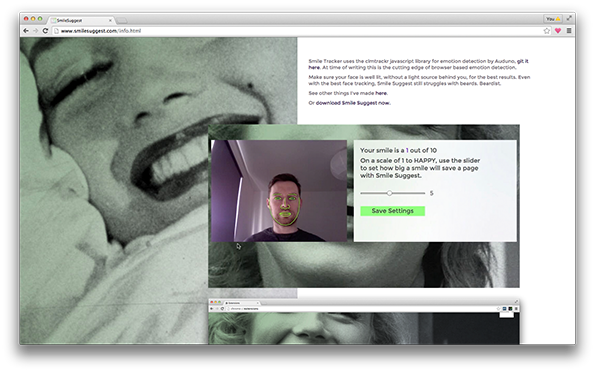Viewport: 595px width, 372px height.
Task: Close the browser window with the red button
Action: pos(26,18)
